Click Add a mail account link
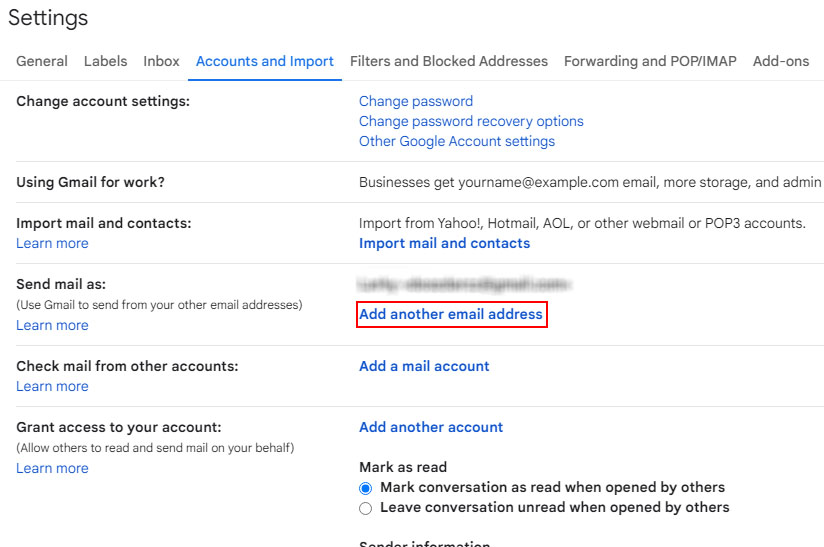The width and height of the screenshot is (824, 547). 424,366
